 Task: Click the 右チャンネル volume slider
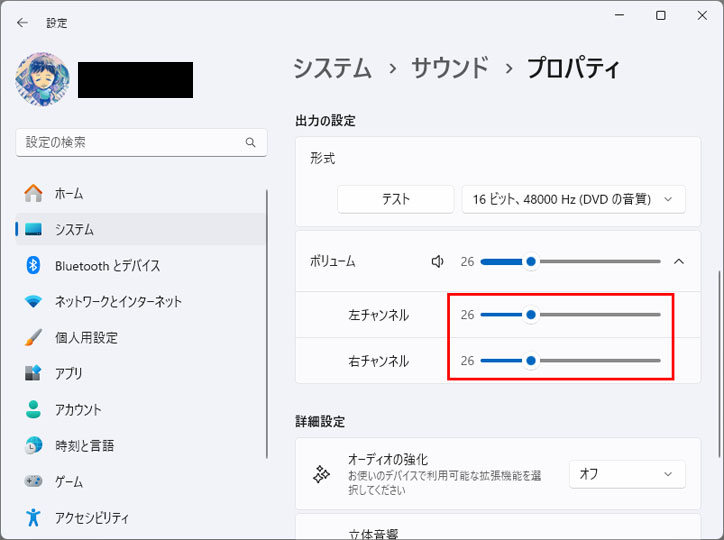[571, 360]
